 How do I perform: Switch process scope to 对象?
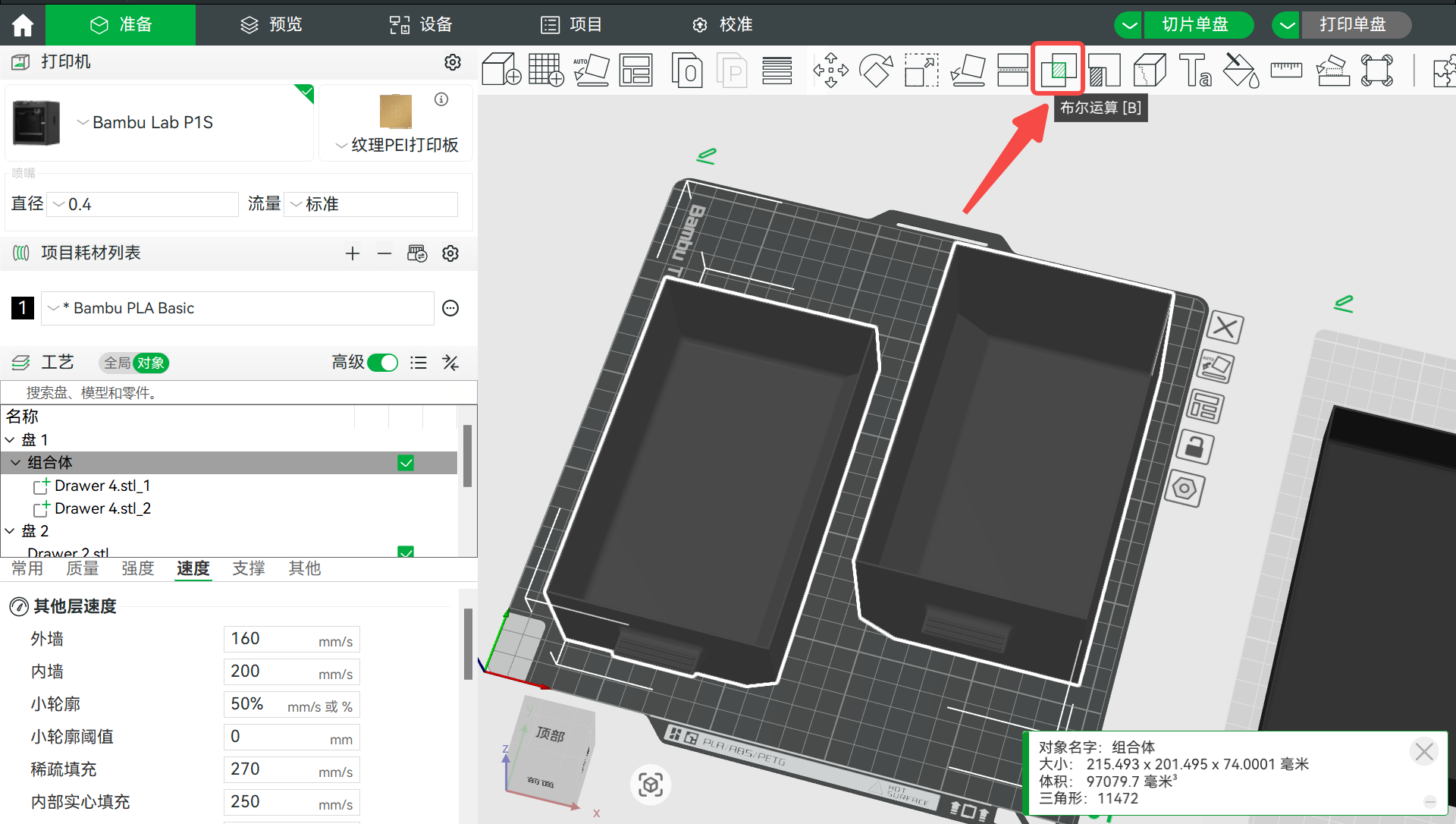[150, 363]
